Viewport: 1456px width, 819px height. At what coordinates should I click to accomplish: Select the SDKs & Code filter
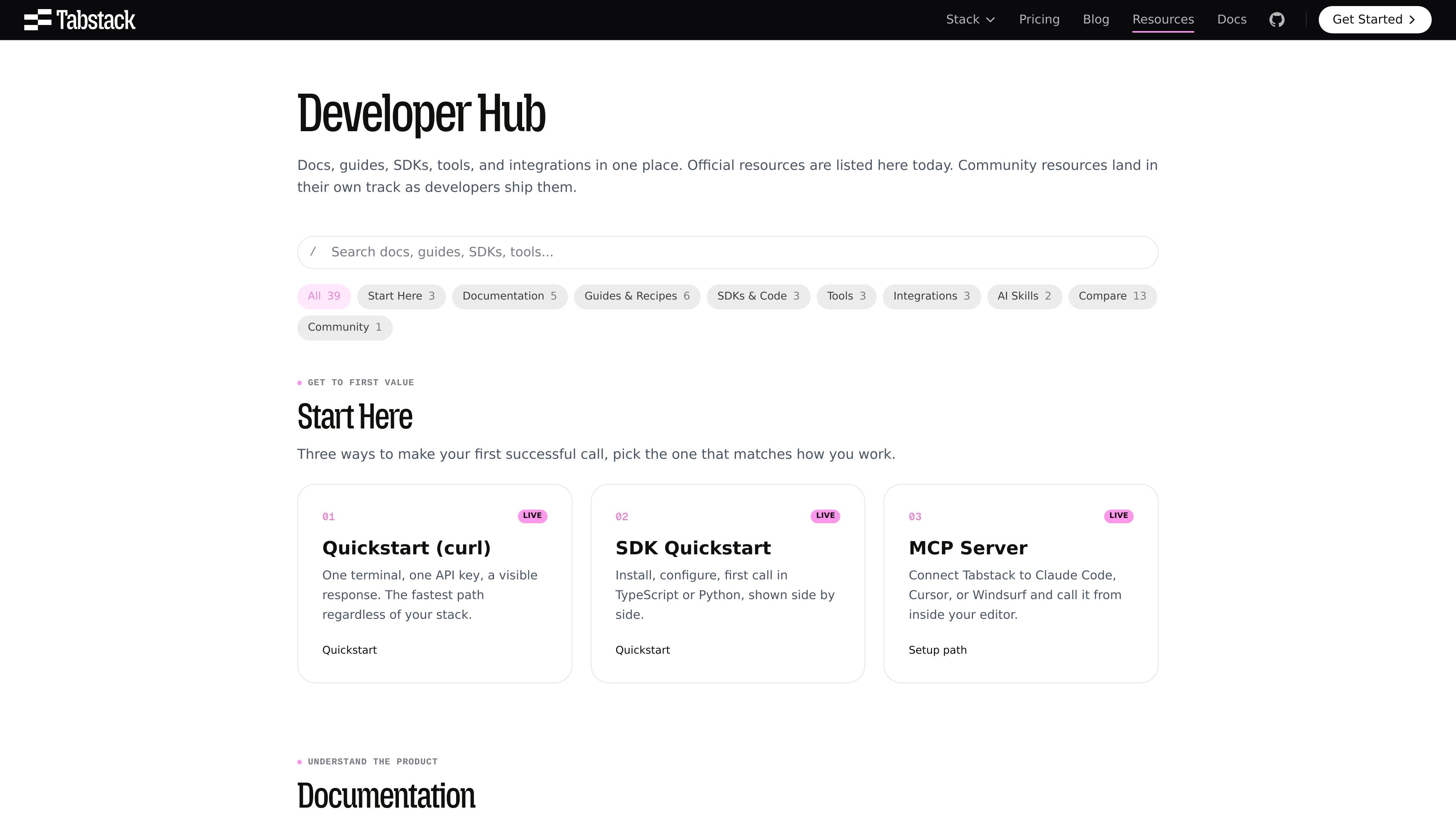(x=758, y=296)
